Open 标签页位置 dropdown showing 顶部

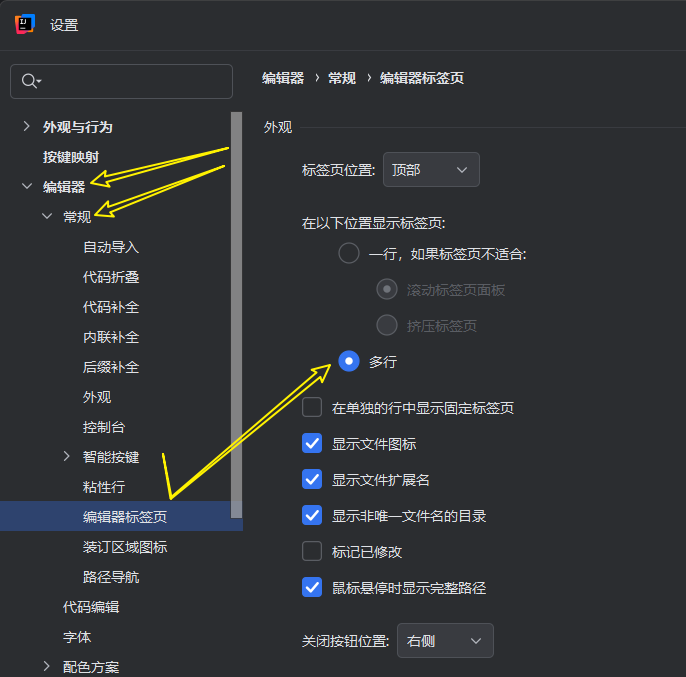click(431, 170)
